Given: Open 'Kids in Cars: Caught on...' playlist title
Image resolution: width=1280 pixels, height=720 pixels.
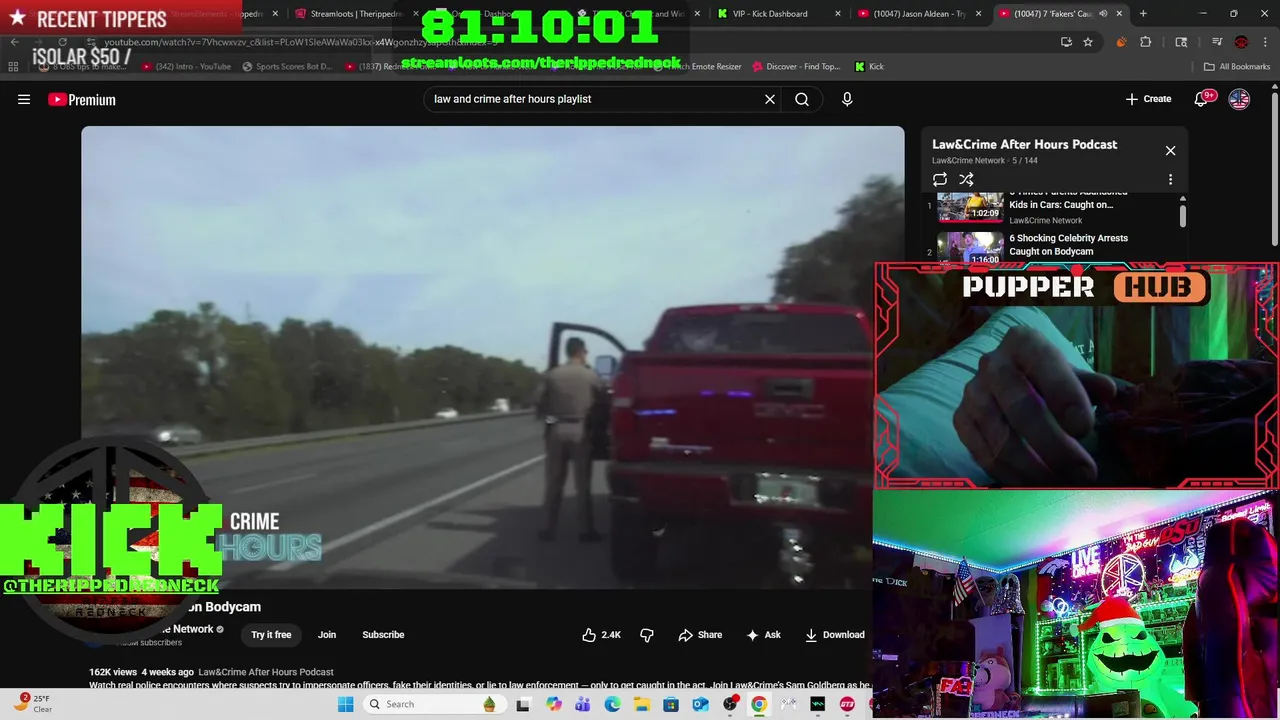Looking at the screenshot, I should pyautogui.click(x=1061, y=204).
